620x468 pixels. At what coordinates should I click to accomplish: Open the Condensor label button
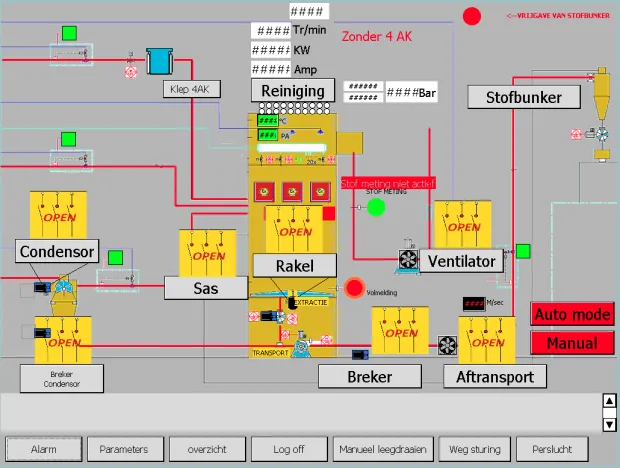coord(57,251)
